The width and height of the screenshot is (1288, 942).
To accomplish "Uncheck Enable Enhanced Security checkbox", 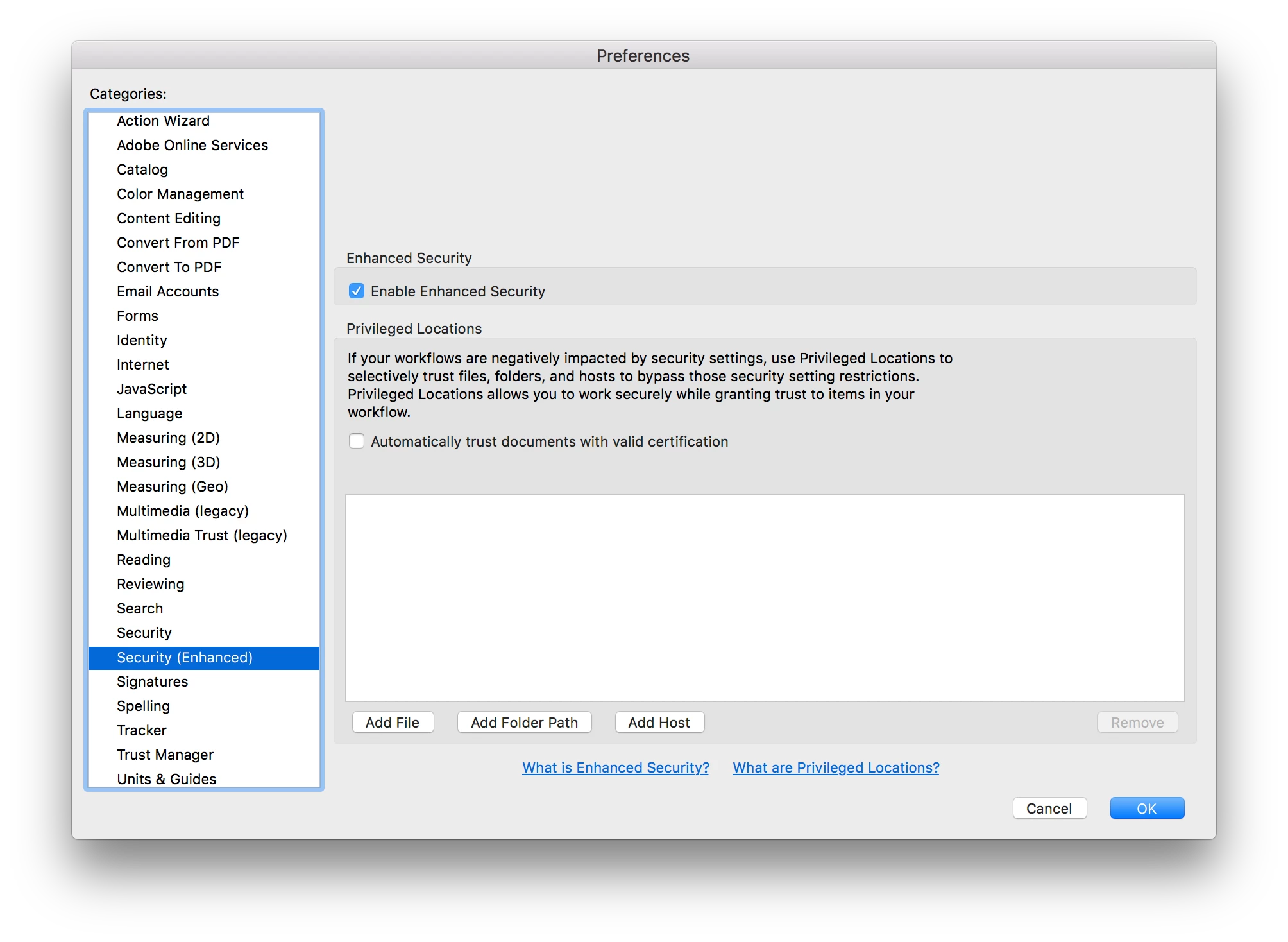I will tap(357, 291).
